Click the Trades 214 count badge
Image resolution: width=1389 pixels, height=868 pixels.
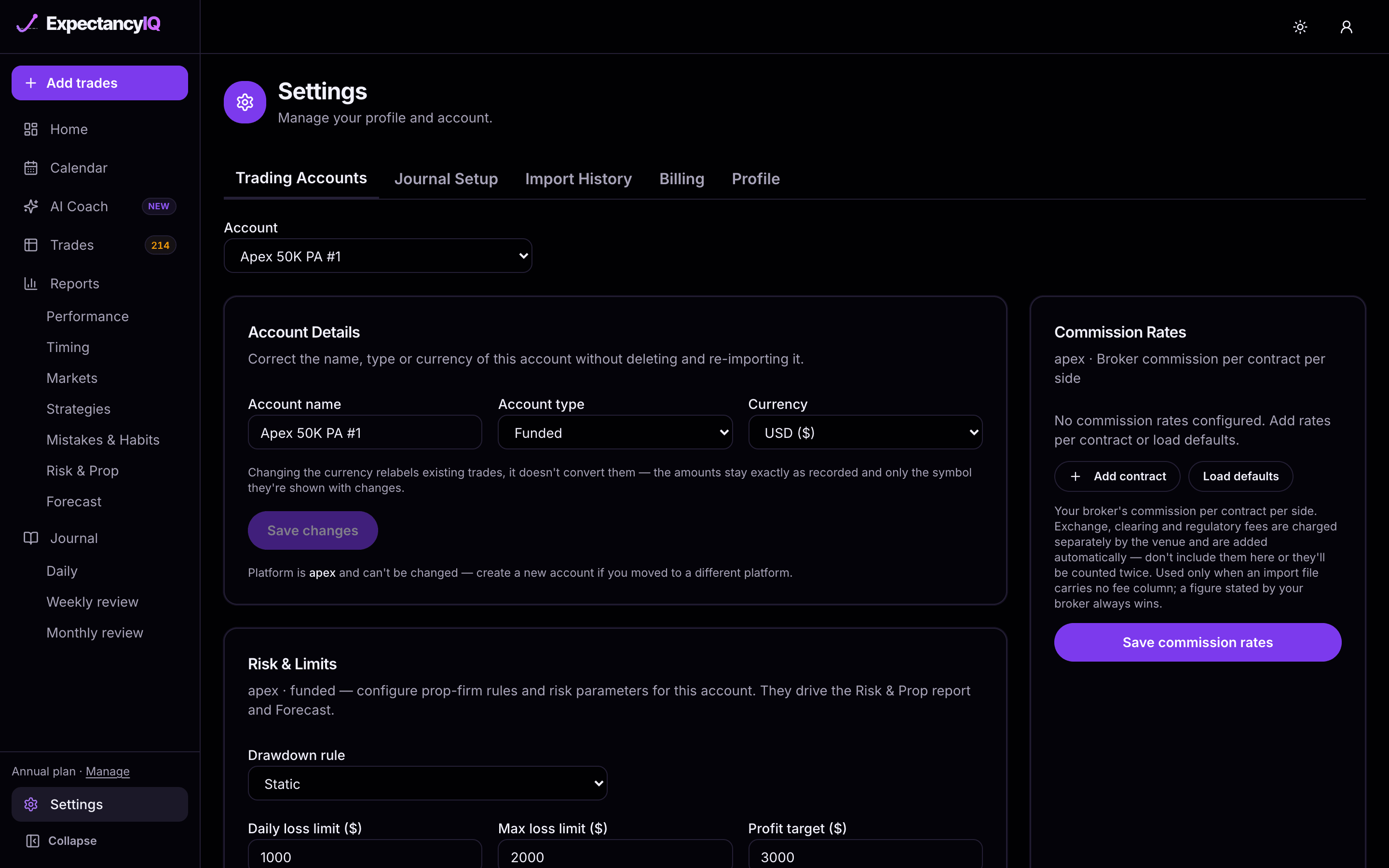(x=160, y=245)
